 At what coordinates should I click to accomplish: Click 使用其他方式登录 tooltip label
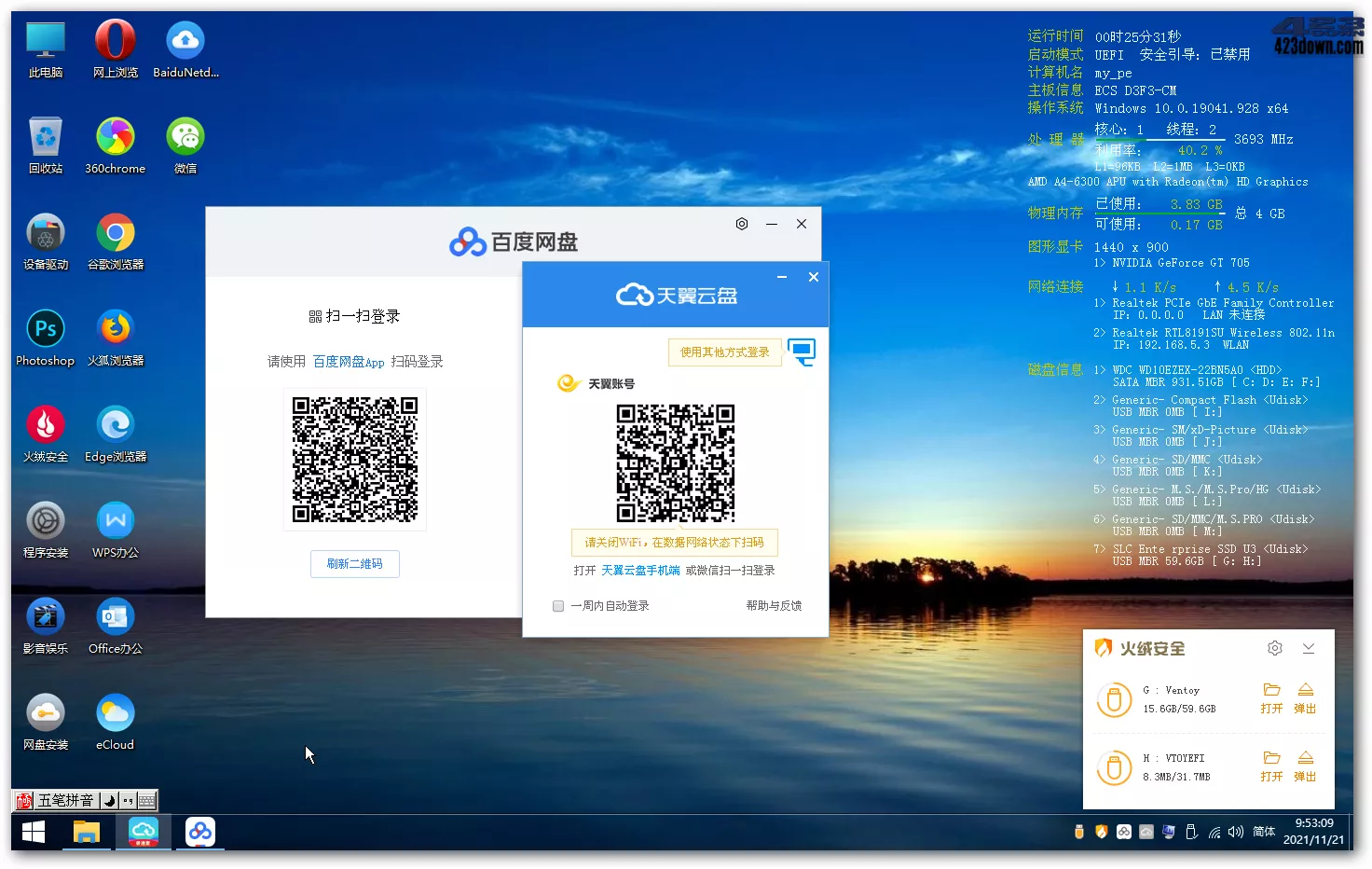pos(724,352)
